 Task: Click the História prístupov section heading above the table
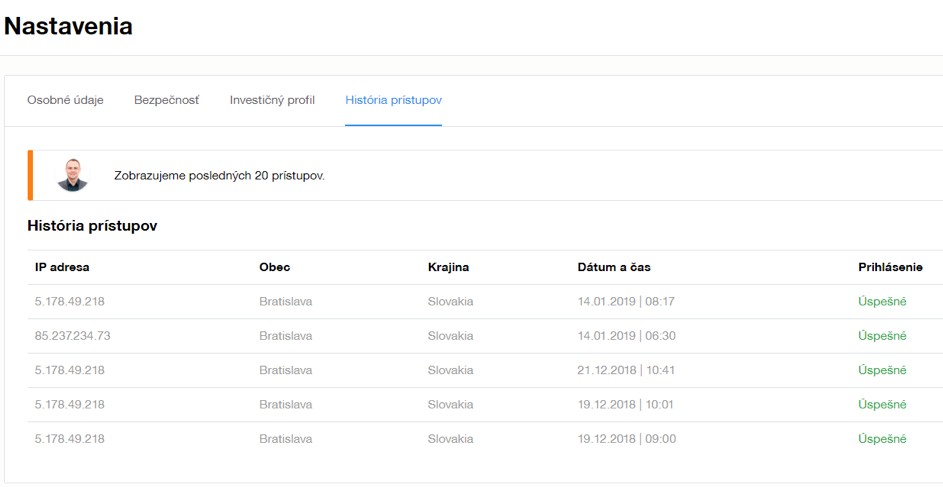coord(92,226)
